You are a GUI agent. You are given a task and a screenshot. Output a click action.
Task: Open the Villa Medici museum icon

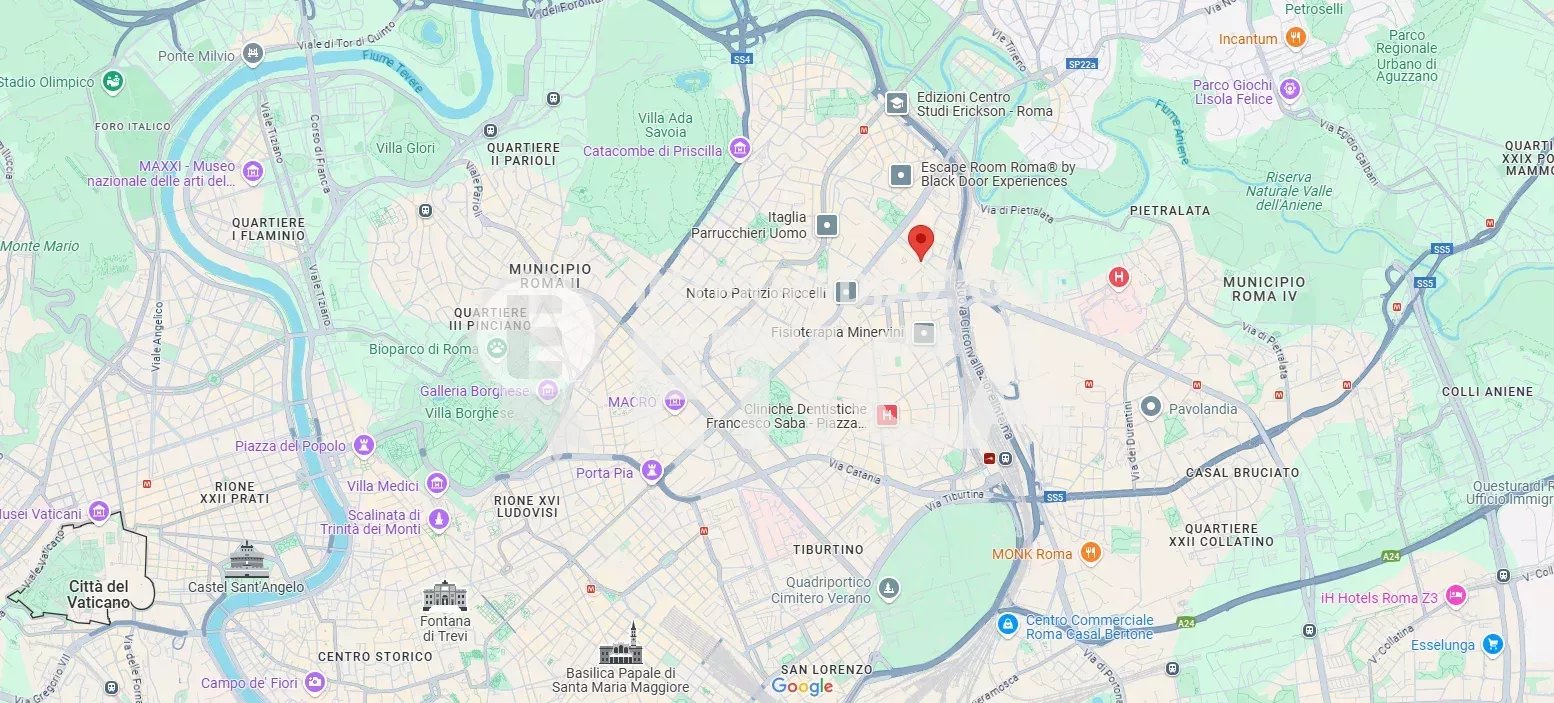pos(436,485)
